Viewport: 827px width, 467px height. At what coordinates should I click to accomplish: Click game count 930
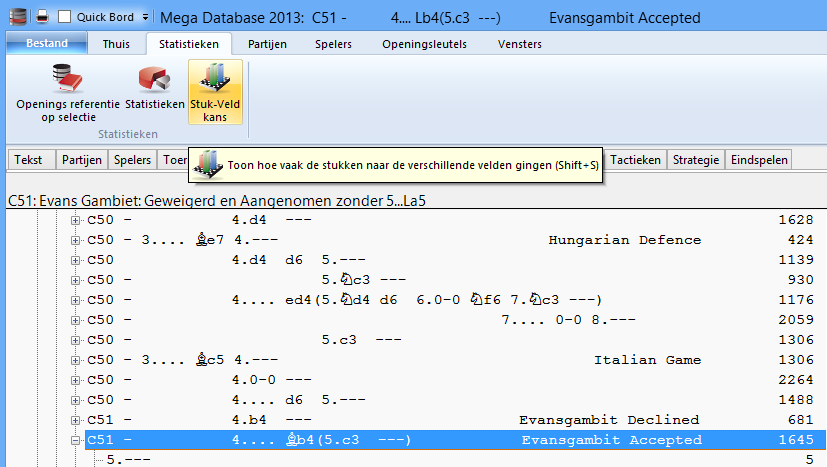pos(801,280)
